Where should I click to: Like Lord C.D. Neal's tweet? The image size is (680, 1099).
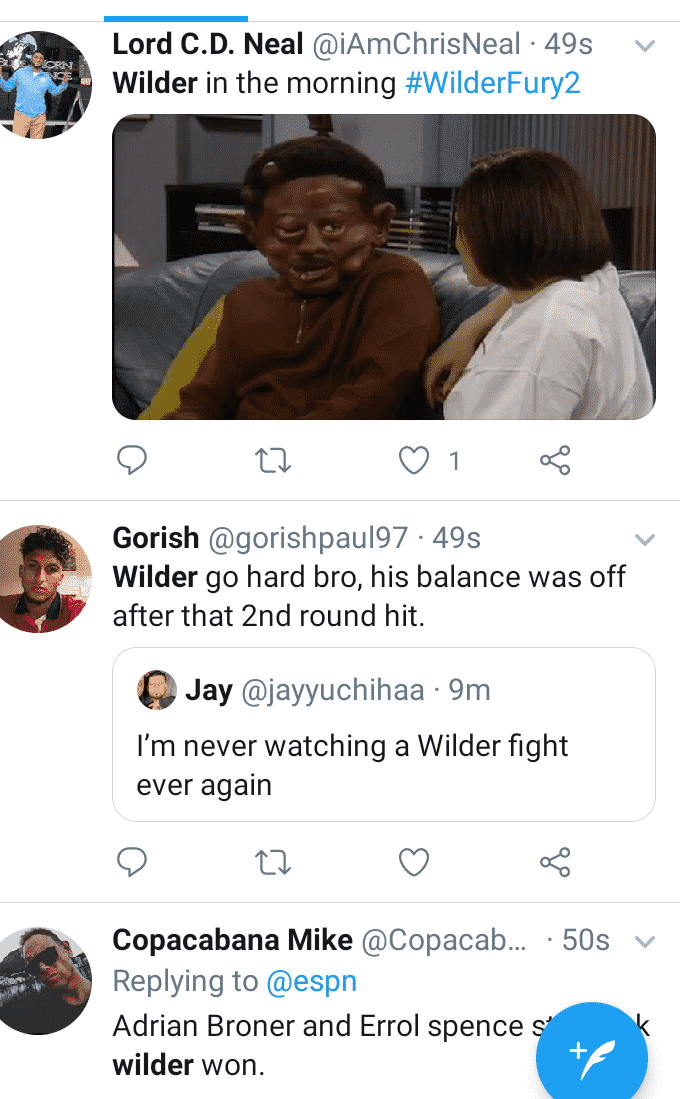click(x=414, y=460)
